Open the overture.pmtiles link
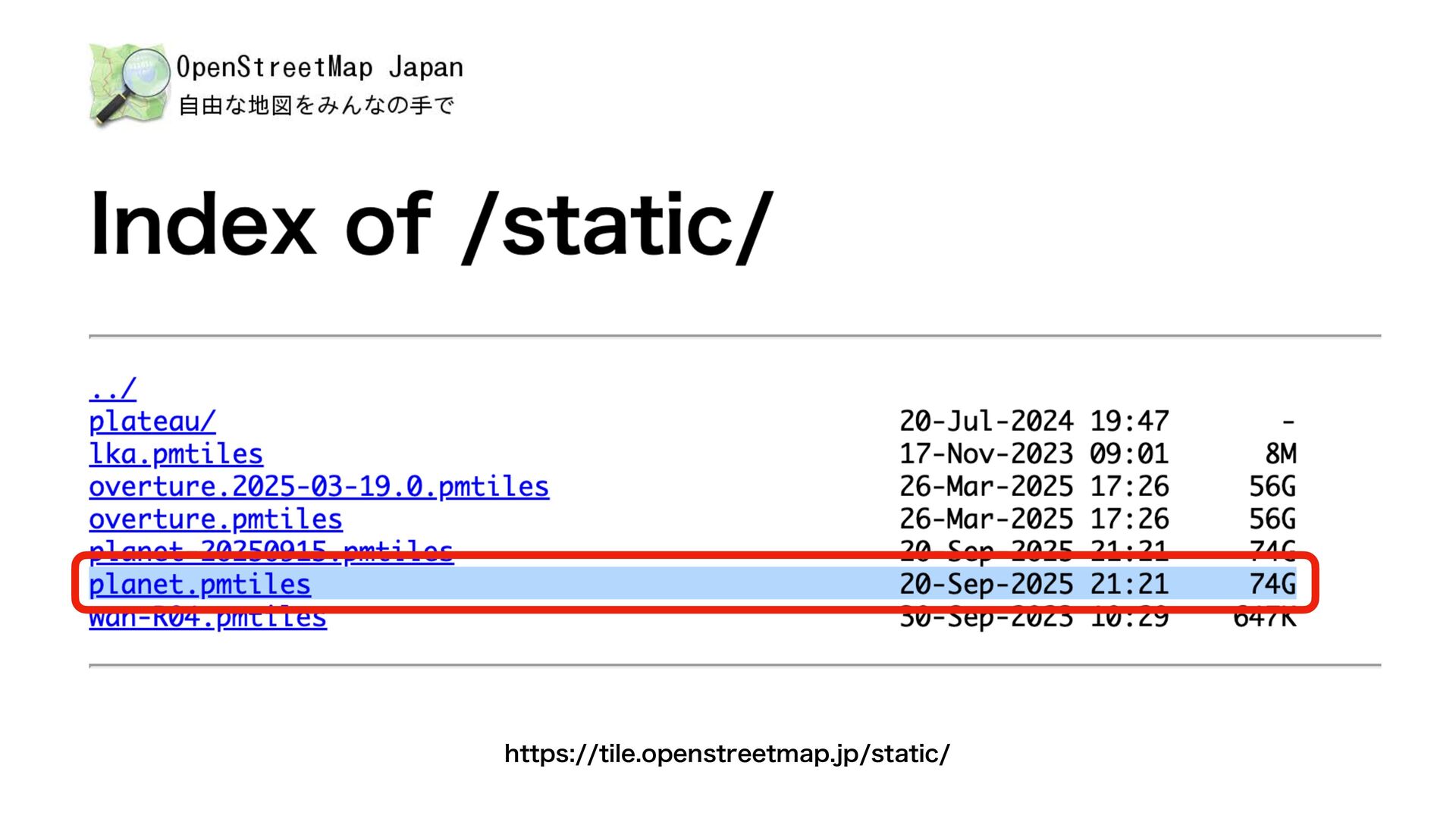 pyautogui.click(x=215, y=519)
